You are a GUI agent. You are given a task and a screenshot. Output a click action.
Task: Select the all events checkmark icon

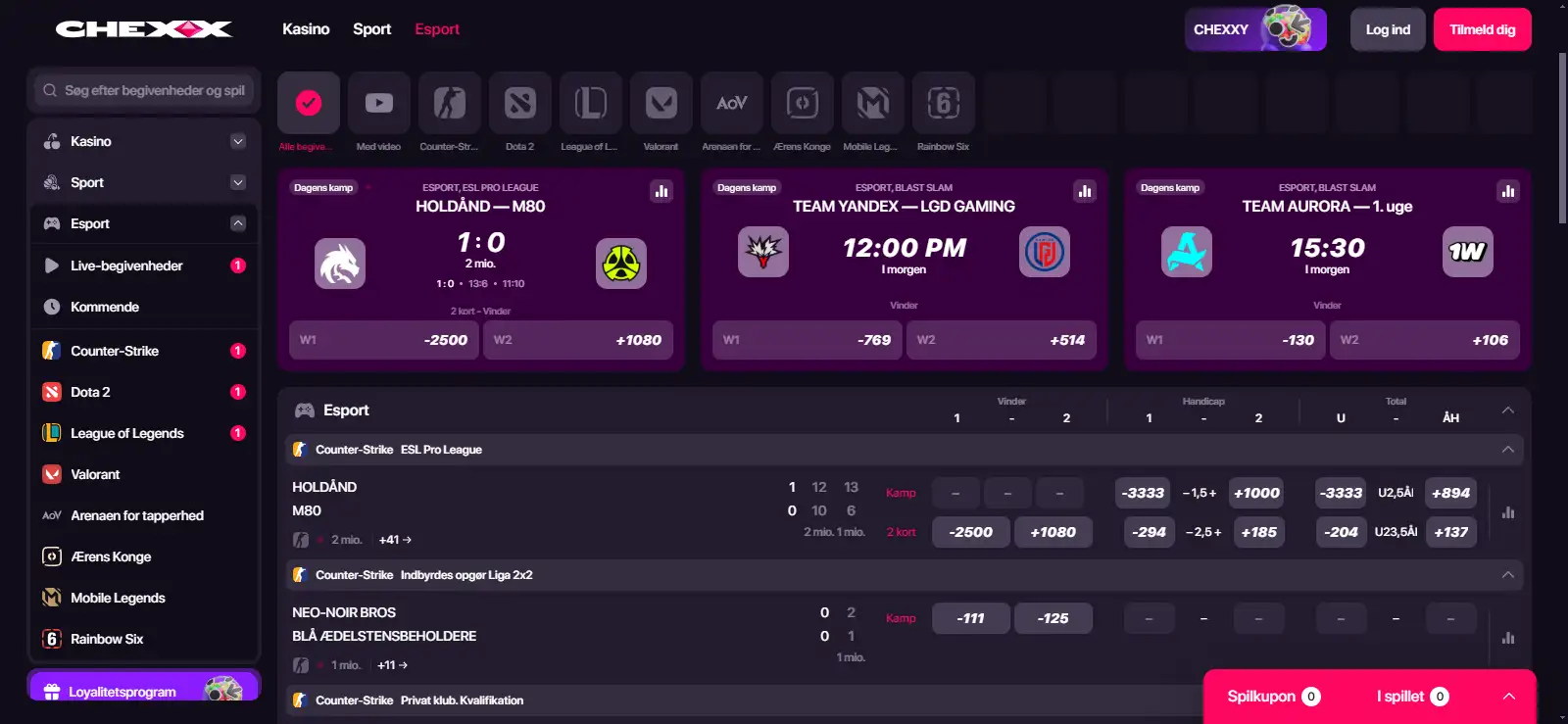point(308,103)
